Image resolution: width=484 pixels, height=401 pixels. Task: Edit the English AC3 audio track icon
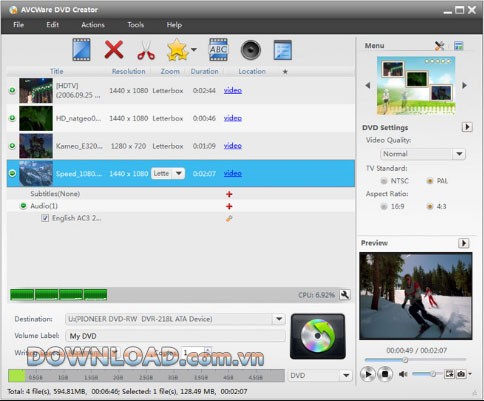(229, 218)
